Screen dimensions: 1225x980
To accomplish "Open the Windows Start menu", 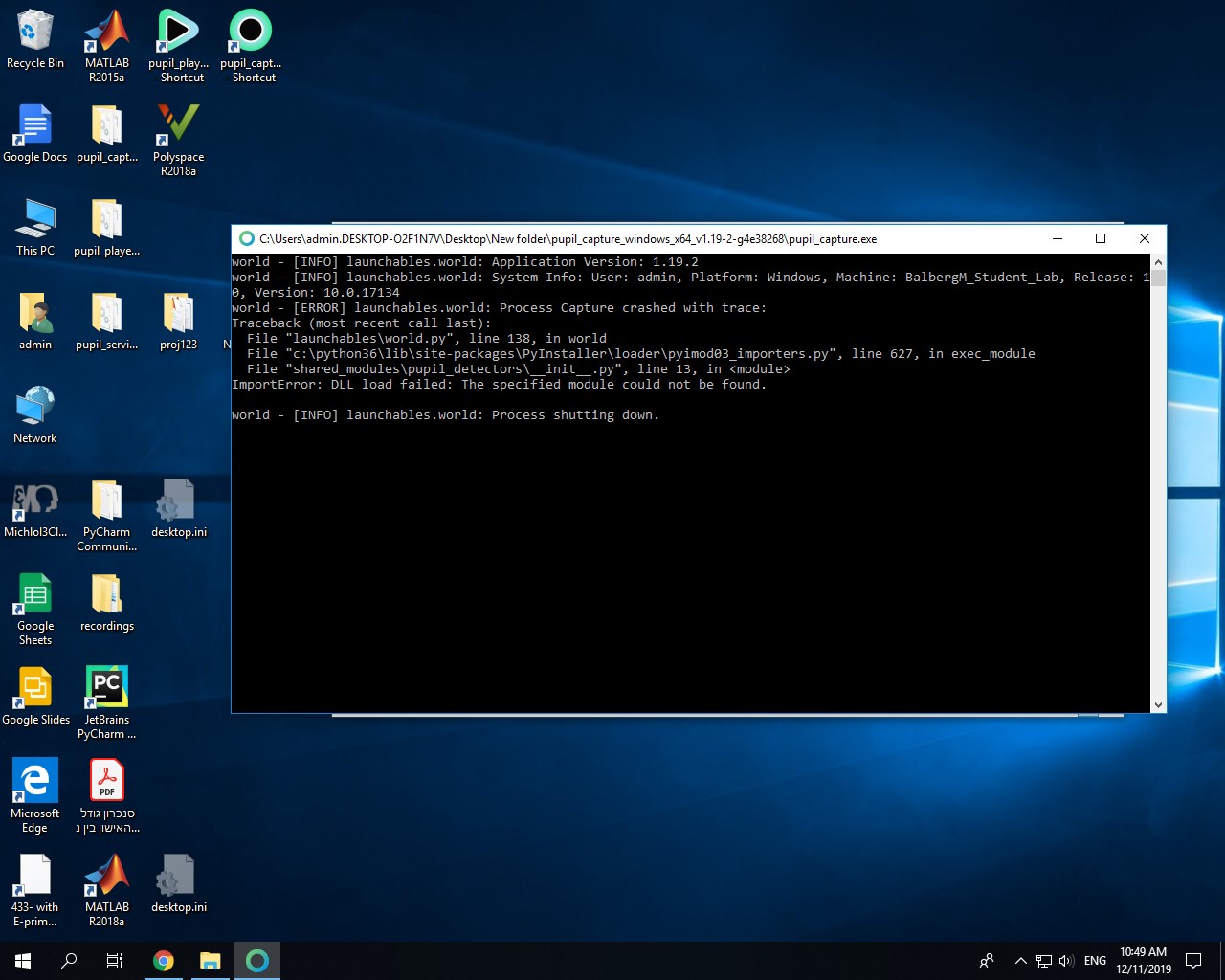I will click(23, 961).
